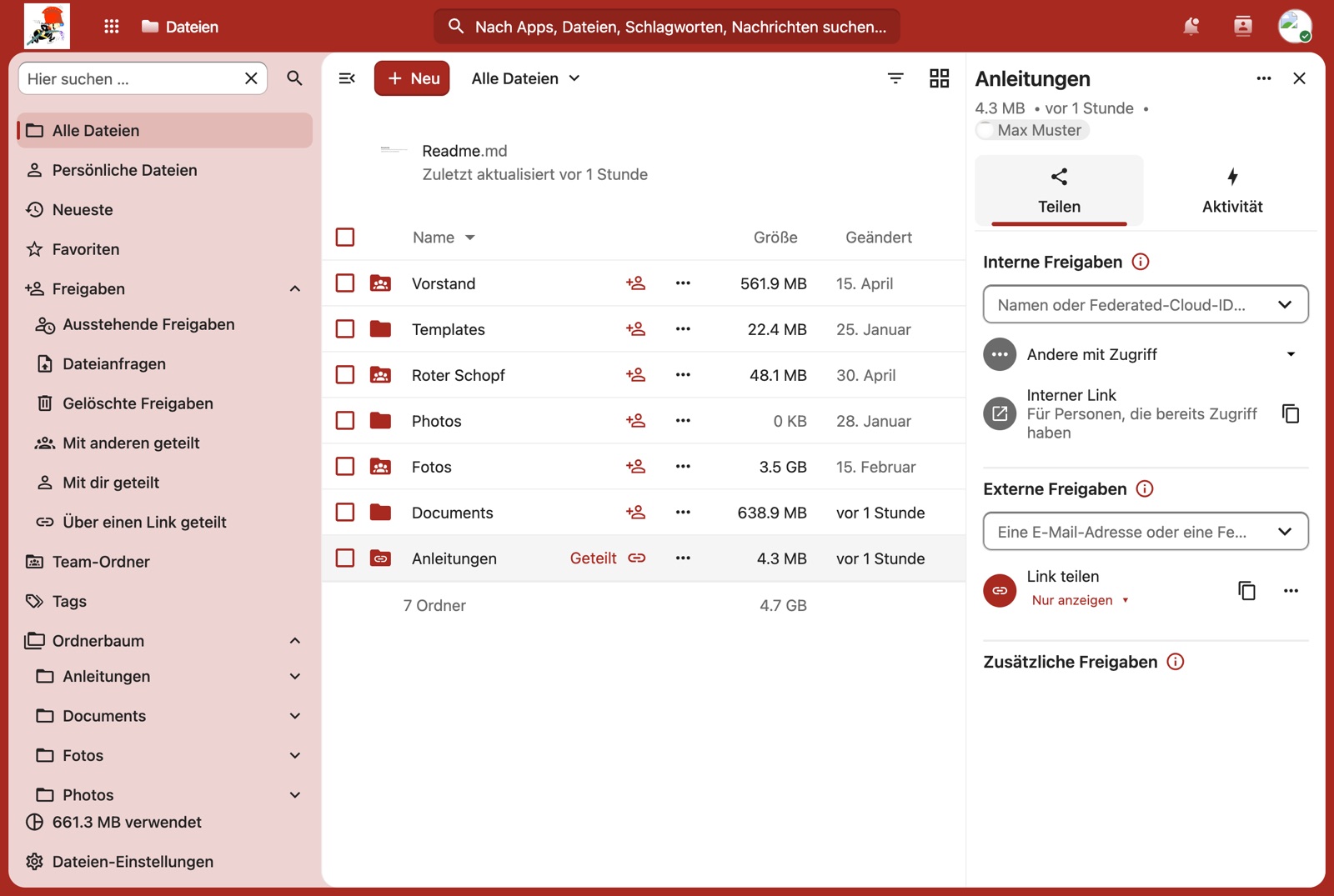Open the Favoriten view
This screenshot has height=896, width=1334.
(x=165, y=249)
